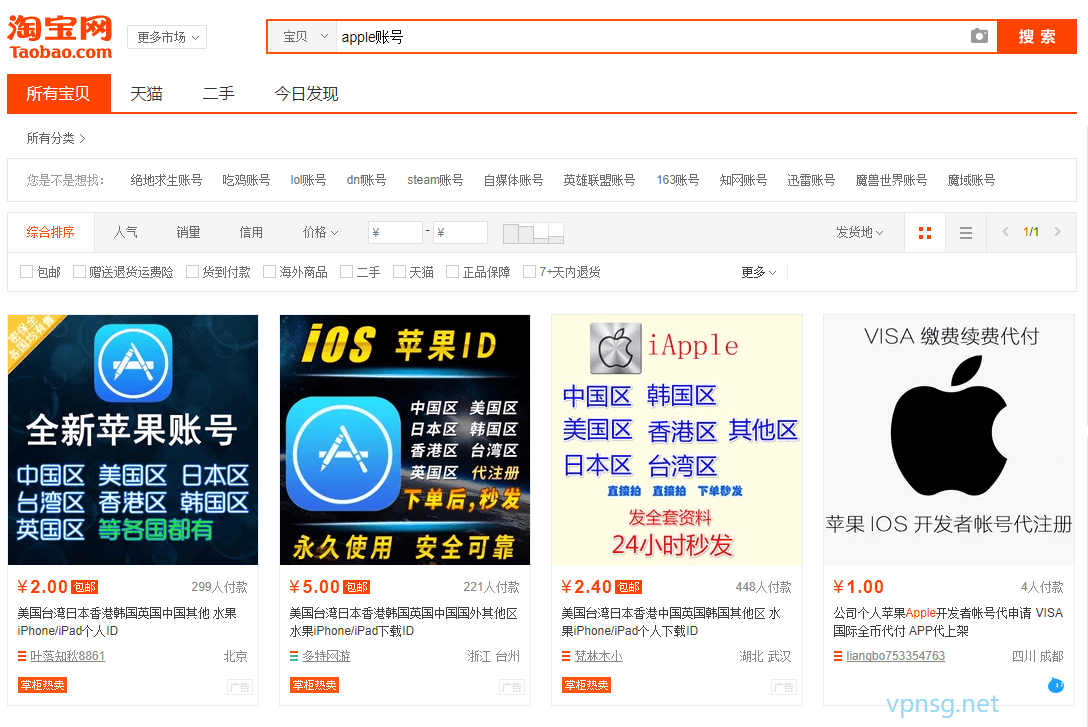Expand the 发货地 location dropdown
Image resolution: width=1088 pixels, height=727 pixels.
(859, 232)
